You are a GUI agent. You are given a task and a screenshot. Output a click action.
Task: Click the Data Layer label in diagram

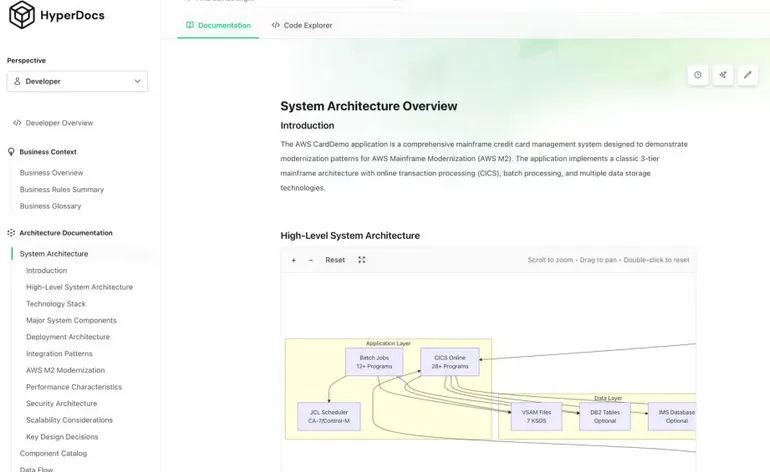point(608,398)
